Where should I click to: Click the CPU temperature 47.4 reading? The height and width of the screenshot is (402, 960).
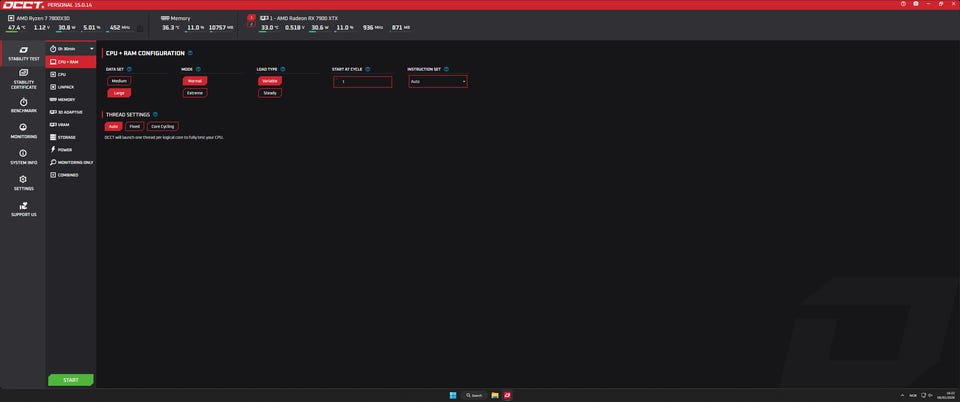(x=16, y=28)
